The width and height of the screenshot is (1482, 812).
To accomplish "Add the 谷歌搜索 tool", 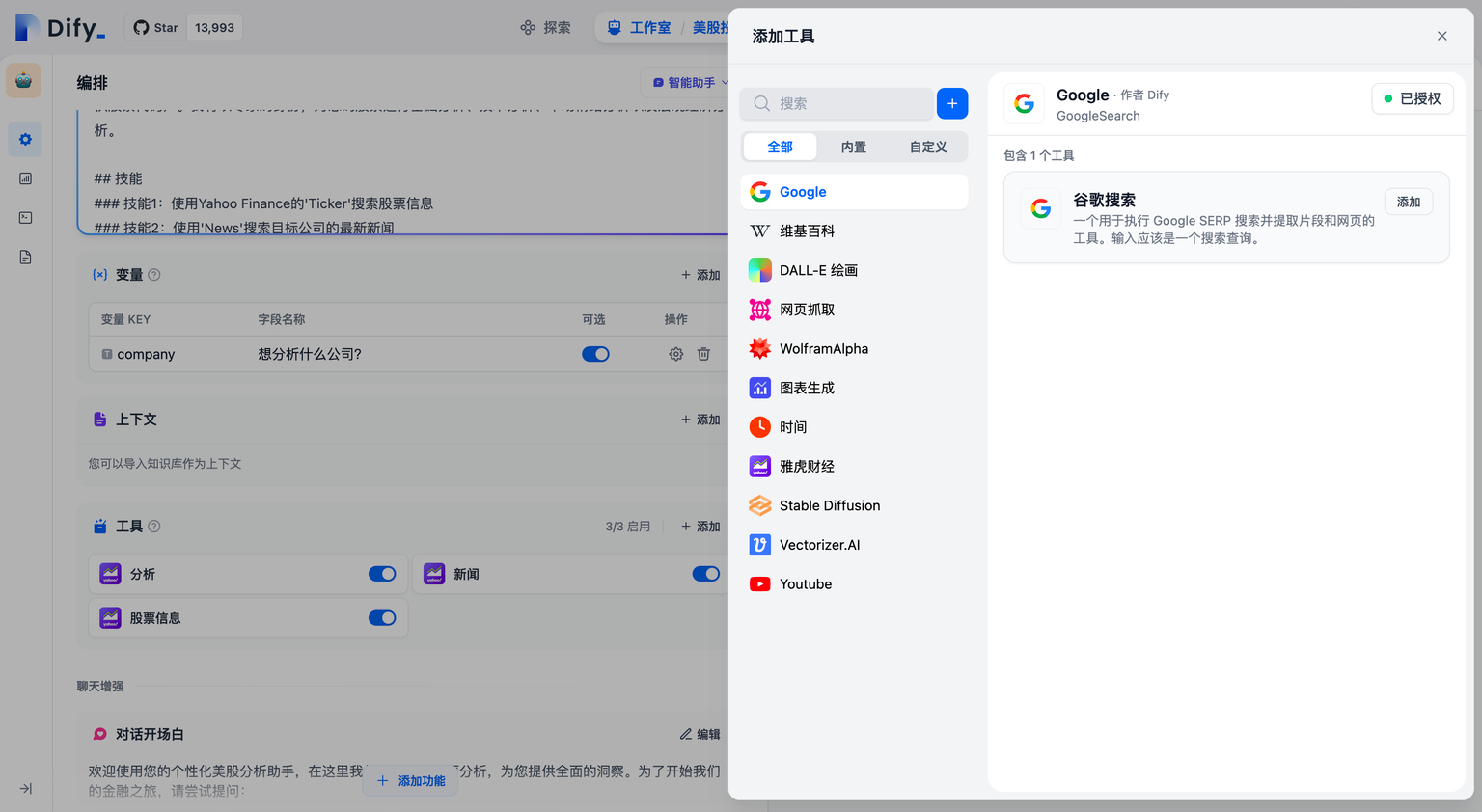I will pos(1409,202).
